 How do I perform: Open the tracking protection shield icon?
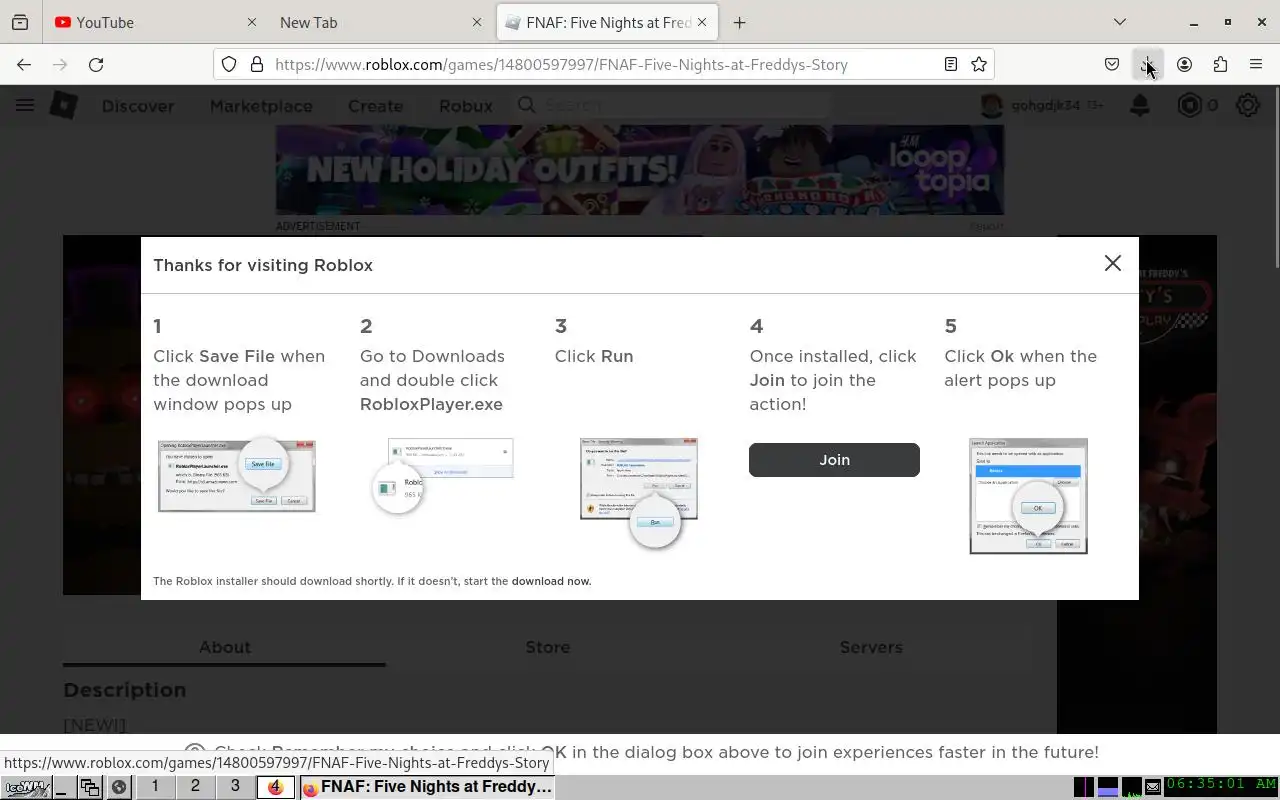[x=229, y=64]
